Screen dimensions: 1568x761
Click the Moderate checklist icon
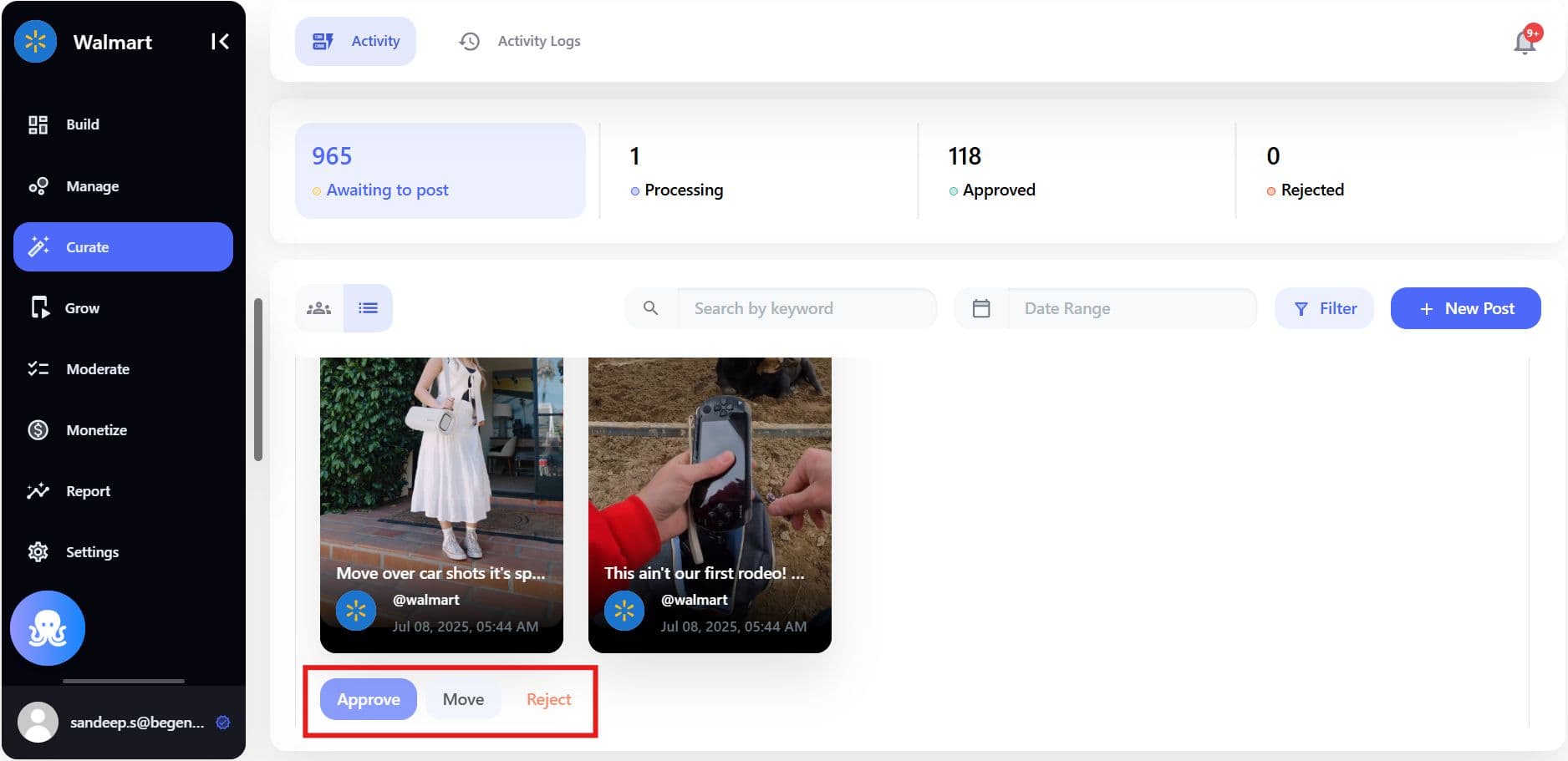[x=38, y=368]
